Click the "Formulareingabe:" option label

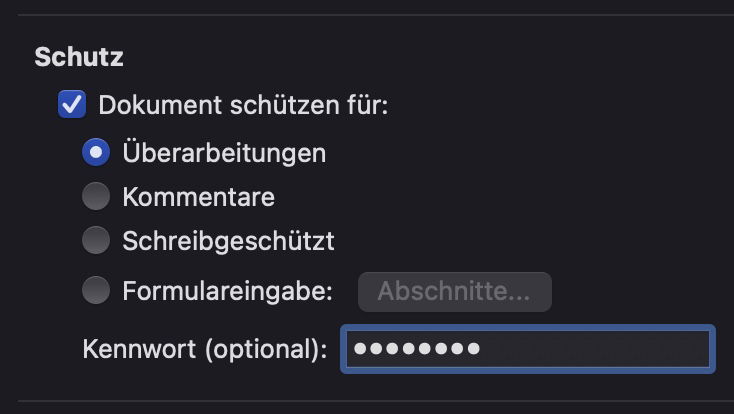click(227, 291)
